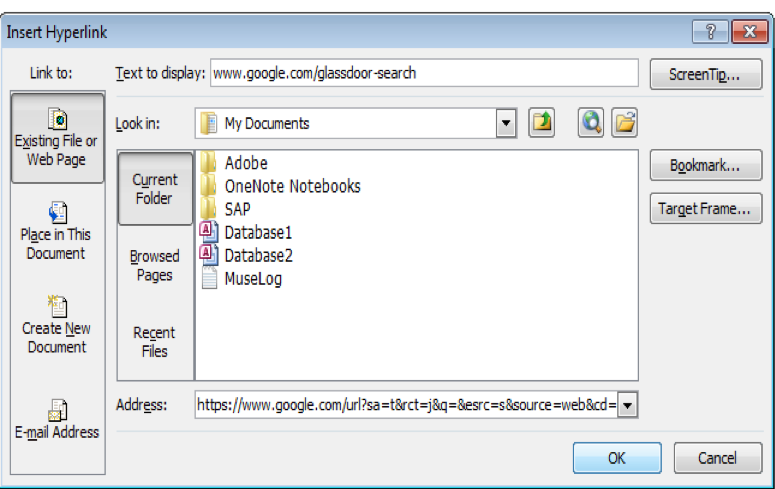Select the Database1 file in list
The image size is (775, 489).
point(258,232)
